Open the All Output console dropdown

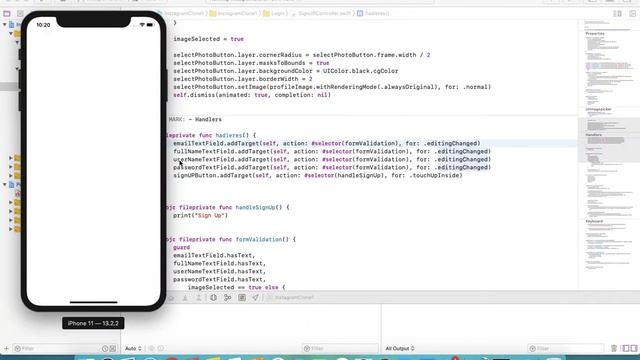click(x=400, y=349)
